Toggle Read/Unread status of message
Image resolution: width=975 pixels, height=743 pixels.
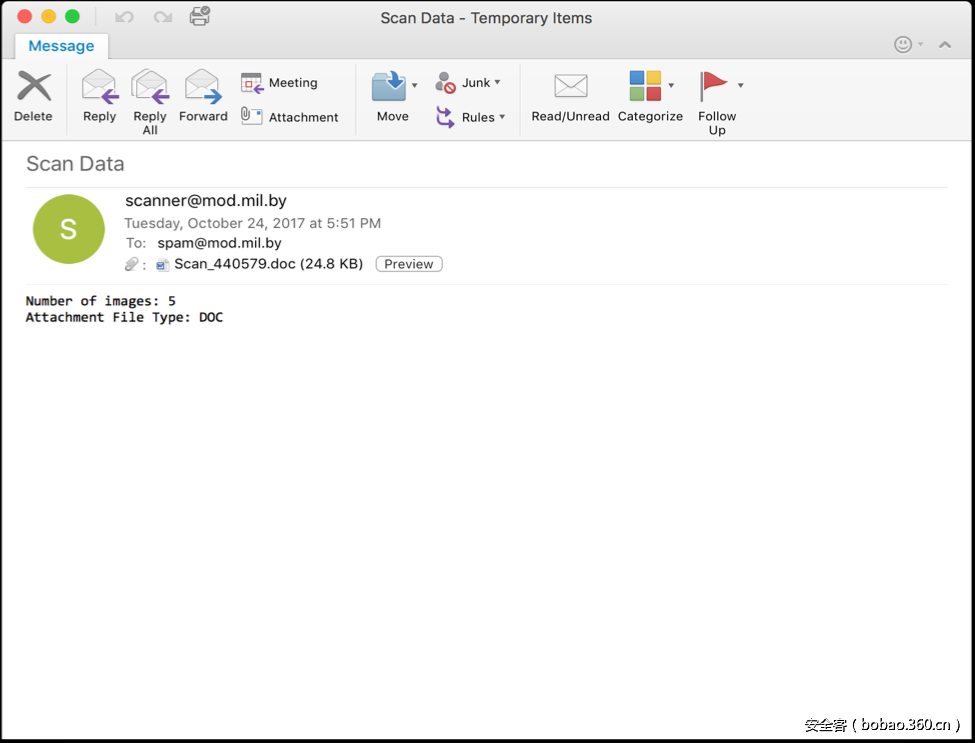(570, 96)
